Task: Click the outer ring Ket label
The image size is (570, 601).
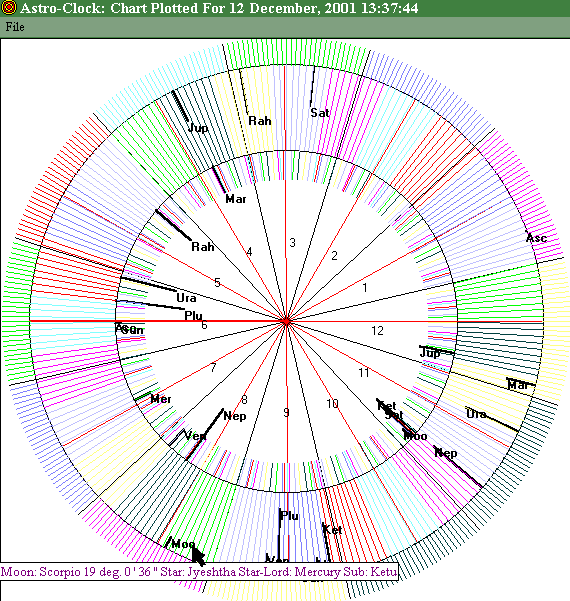Action: click(x=332, y=530)
